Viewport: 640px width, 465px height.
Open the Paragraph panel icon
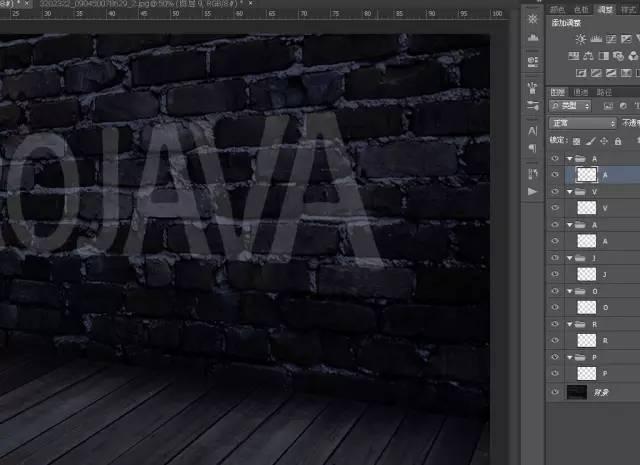tap(533, 148)
